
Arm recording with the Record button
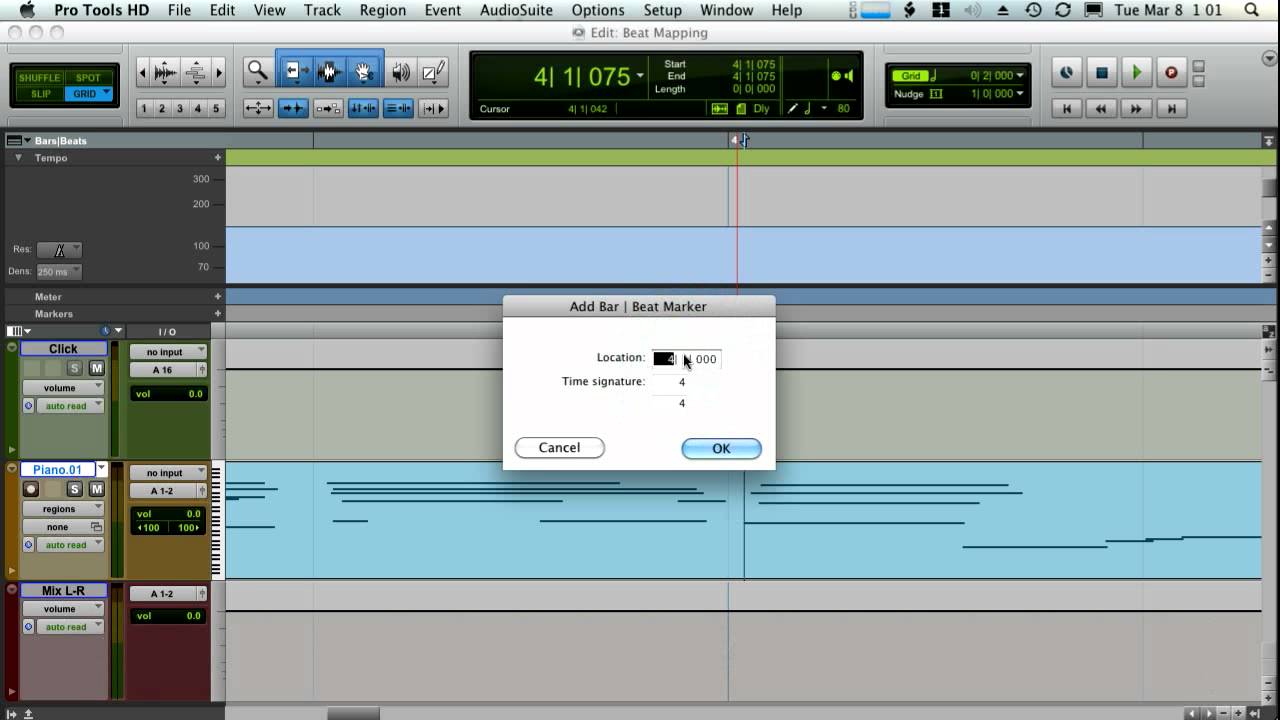click(x=1171, y=73)
